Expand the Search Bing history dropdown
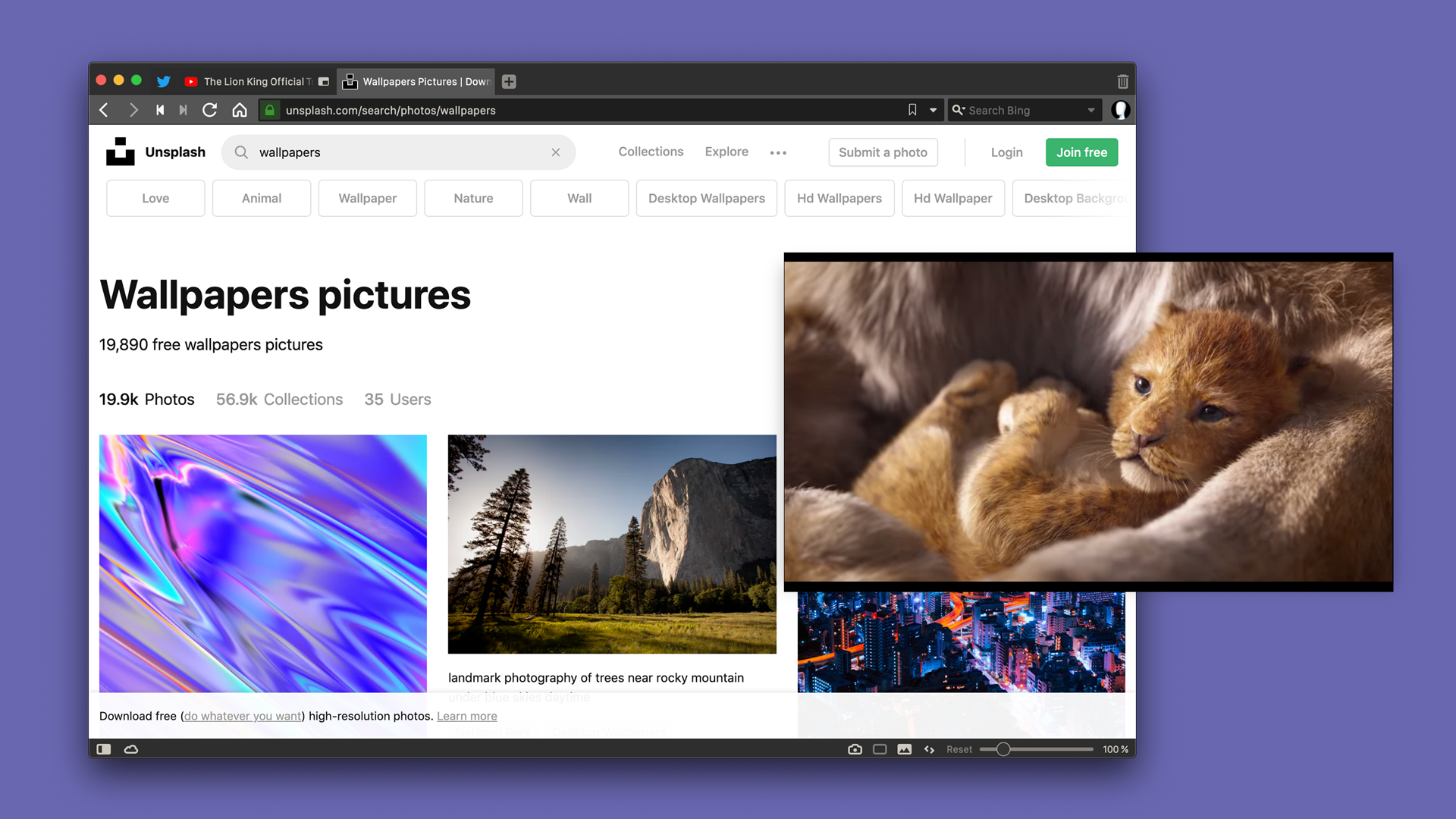Screen dimensions: 1456x819 click(x=1091, y=110)
